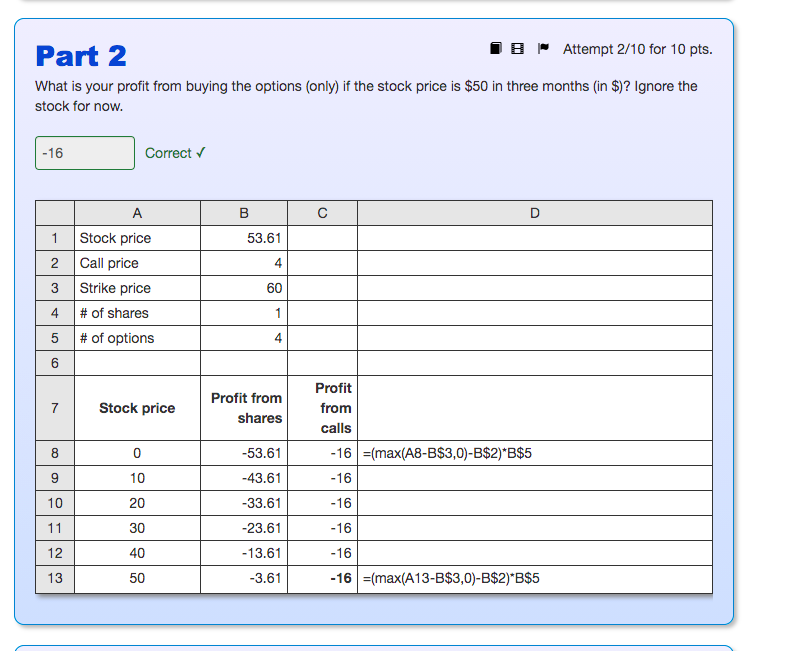Image resolution: width=807 pixels, height=651 pixels.
Task: Click the '# of options' label cell
Action: 137,338
